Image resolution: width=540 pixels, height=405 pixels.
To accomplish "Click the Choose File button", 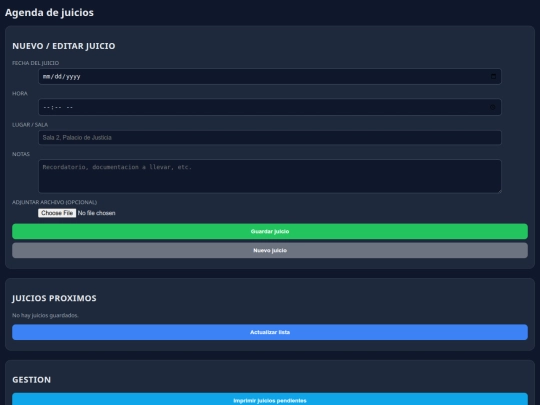I will tap(57, 213).
